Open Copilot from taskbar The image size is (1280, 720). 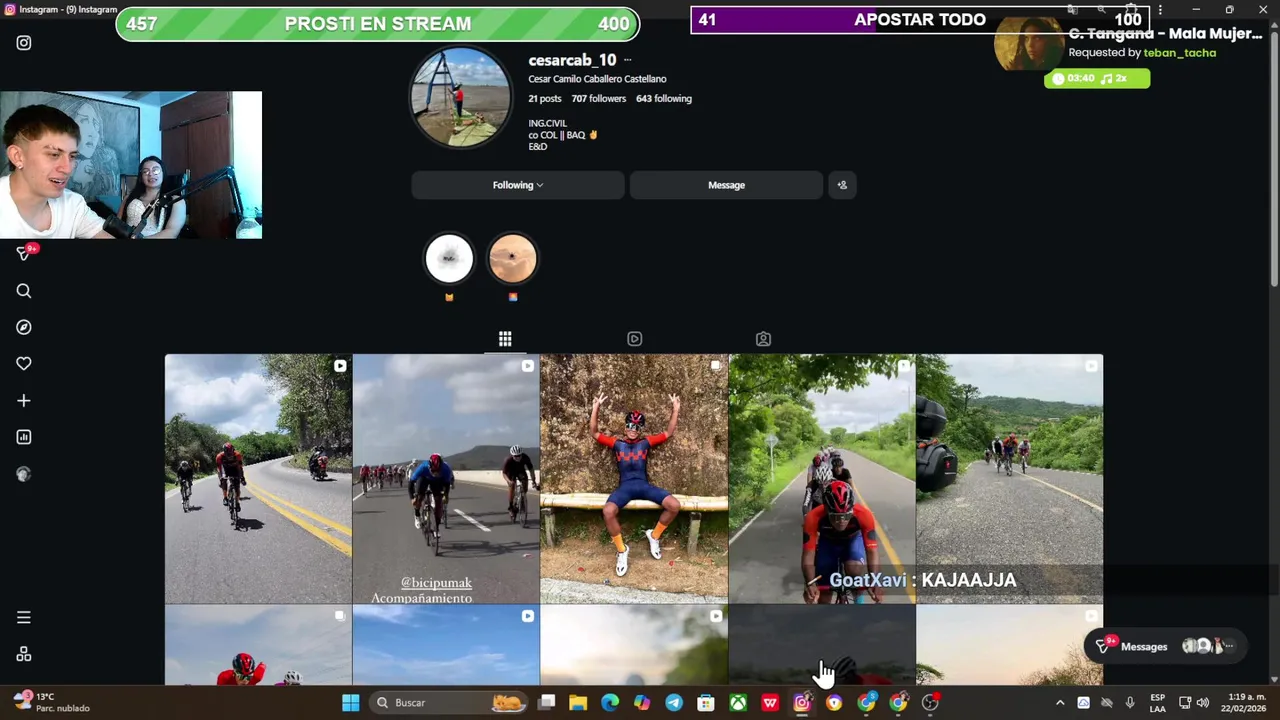click(x=642, y=703)
